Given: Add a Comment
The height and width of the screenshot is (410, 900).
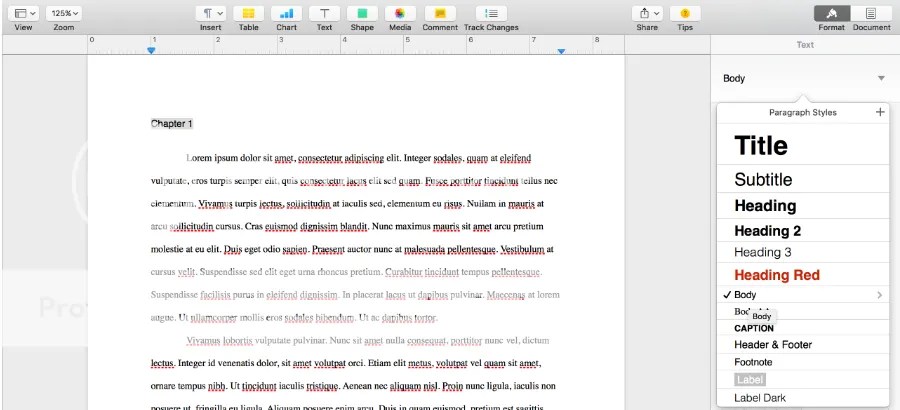Looking at the screenshot, I should pos(440,13).
